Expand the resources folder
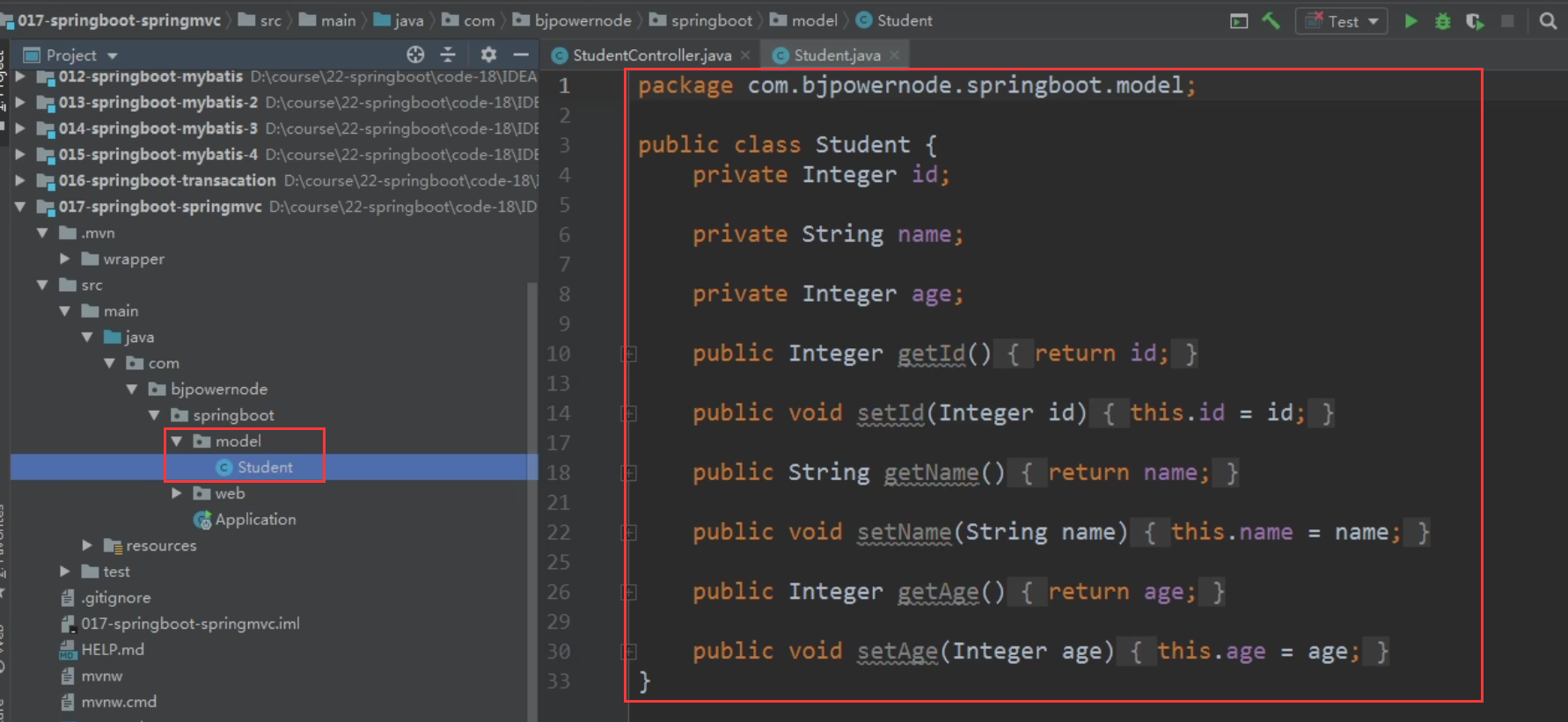 point(87,545)
